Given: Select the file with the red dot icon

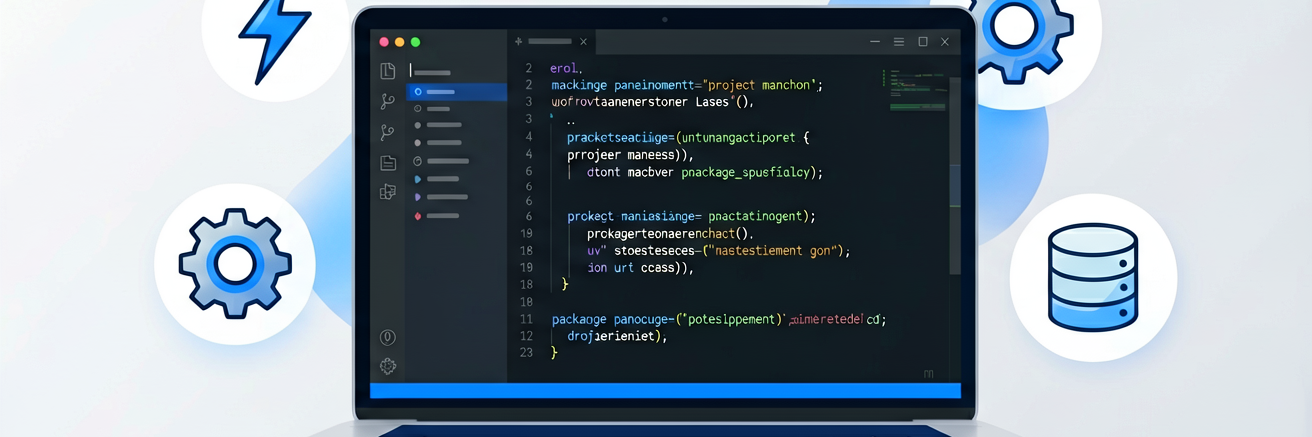Looking at the screenshot, I should [x=438, y=216].
